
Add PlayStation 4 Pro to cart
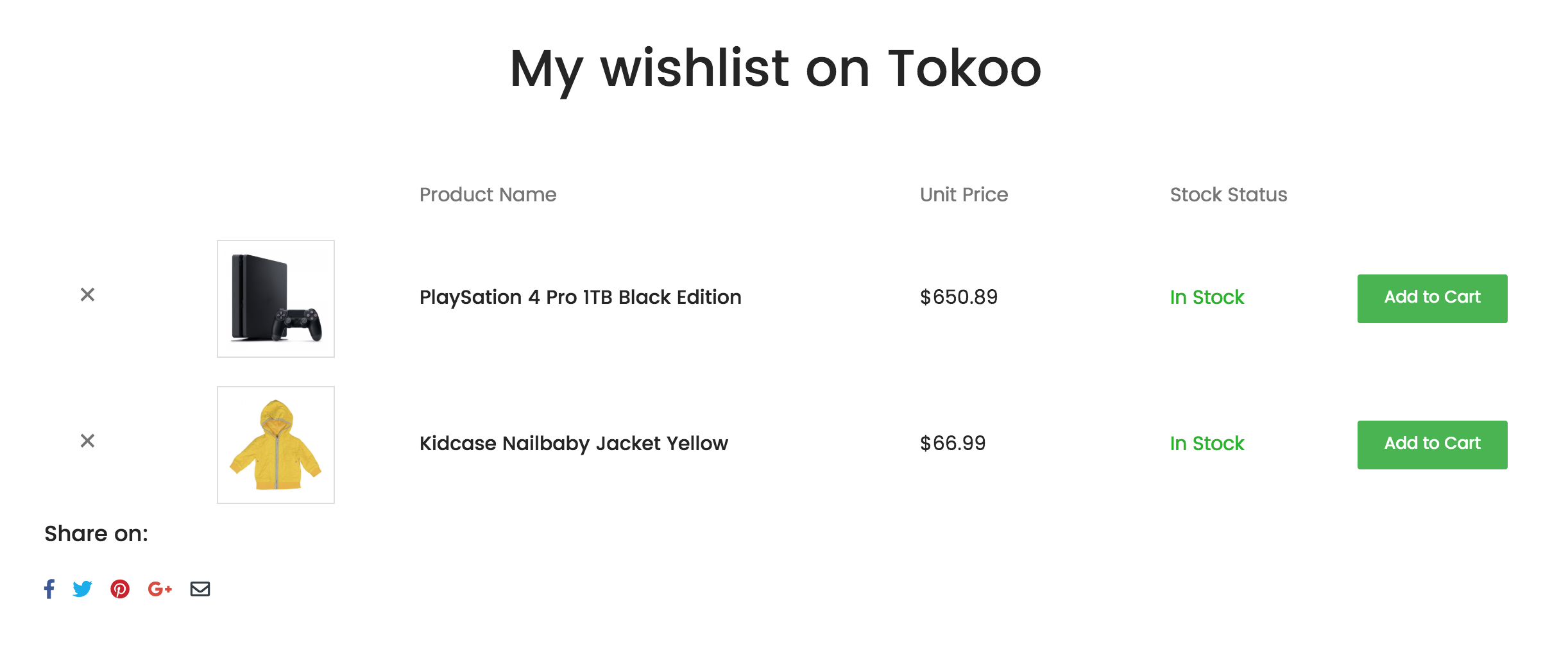click(1432, 299)
